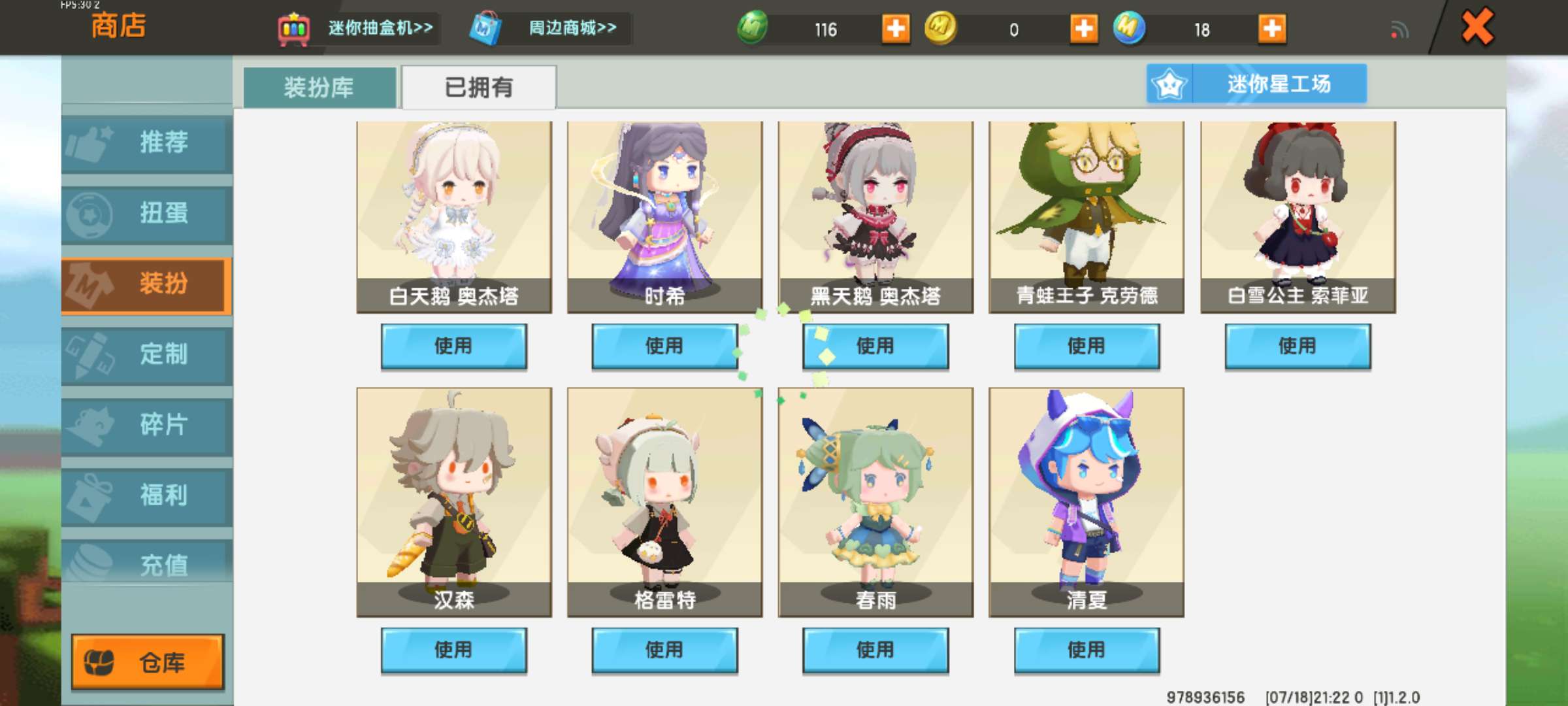The image size is (1568, 706).
Task: Click the 迷你星工场 star icon
Action: [x=1169, y=84]
